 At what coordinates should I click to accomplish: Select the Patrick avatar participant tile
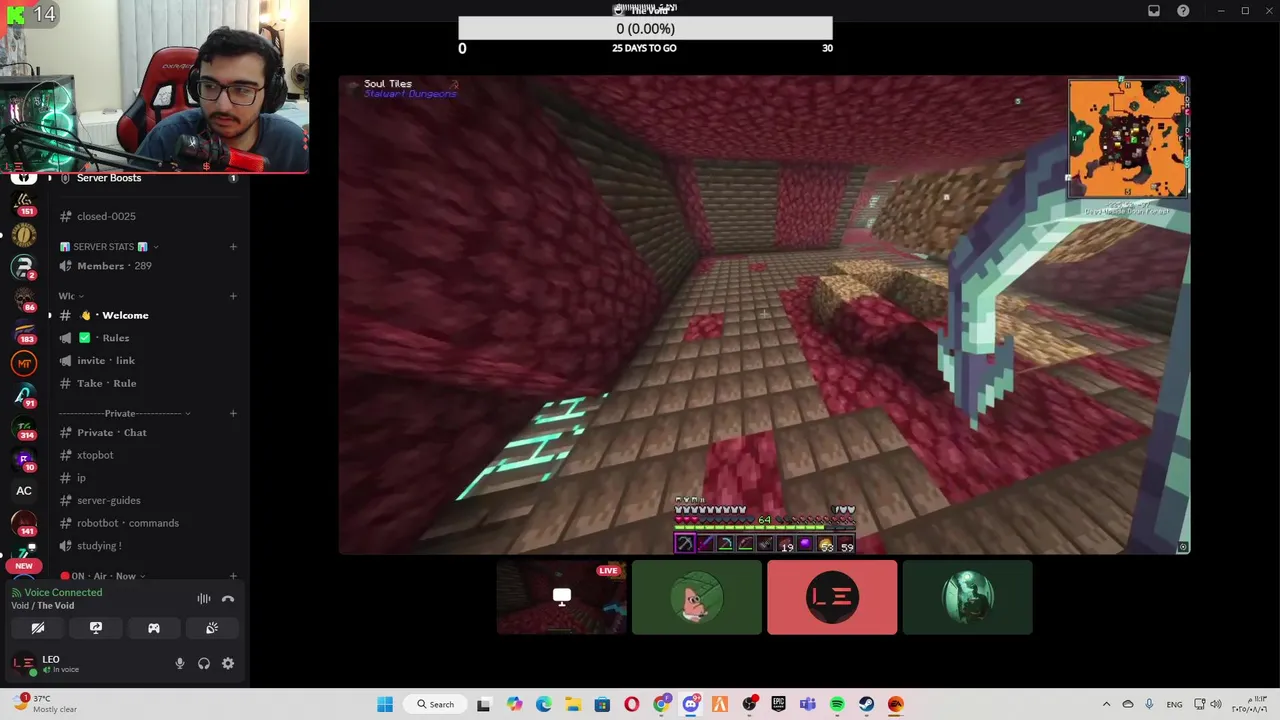click(x=697, y=597)
